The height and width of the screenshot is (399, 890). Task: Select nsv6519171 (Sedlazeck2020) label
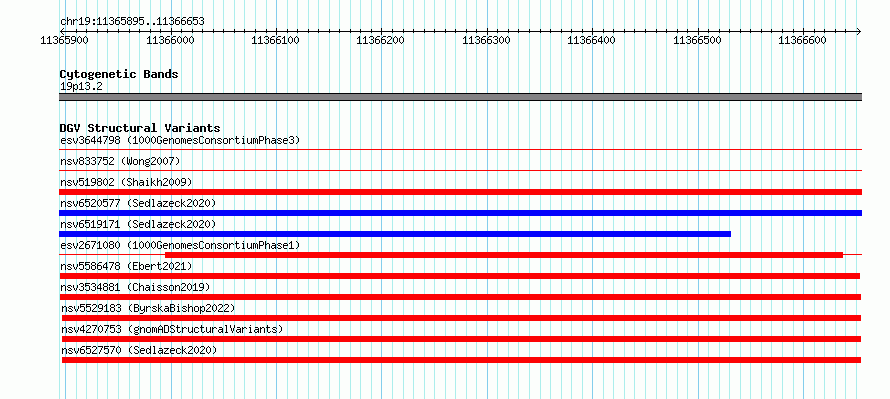138,224
